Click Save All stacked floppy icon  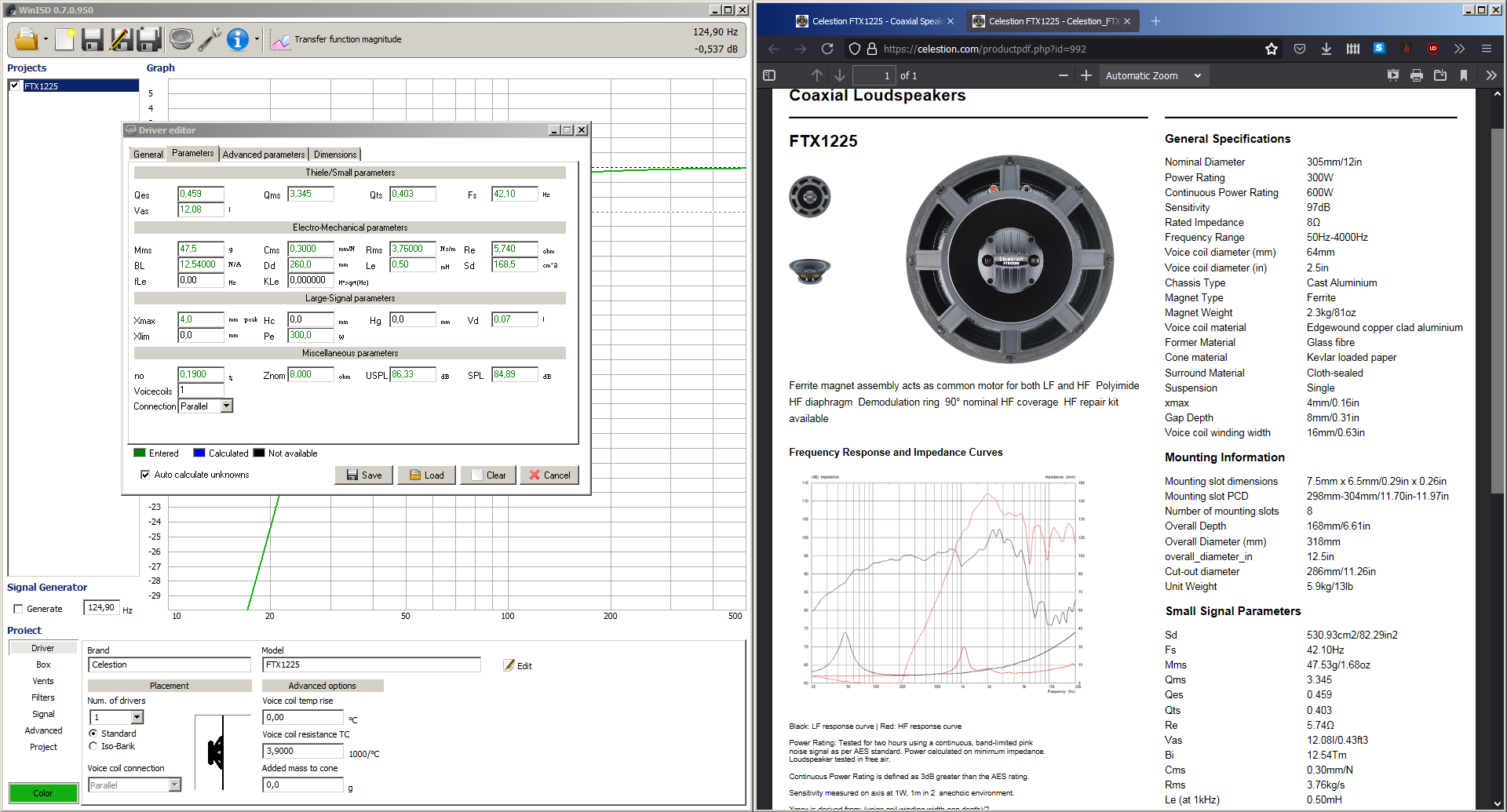pyautogui.click(x=149, y=39)
